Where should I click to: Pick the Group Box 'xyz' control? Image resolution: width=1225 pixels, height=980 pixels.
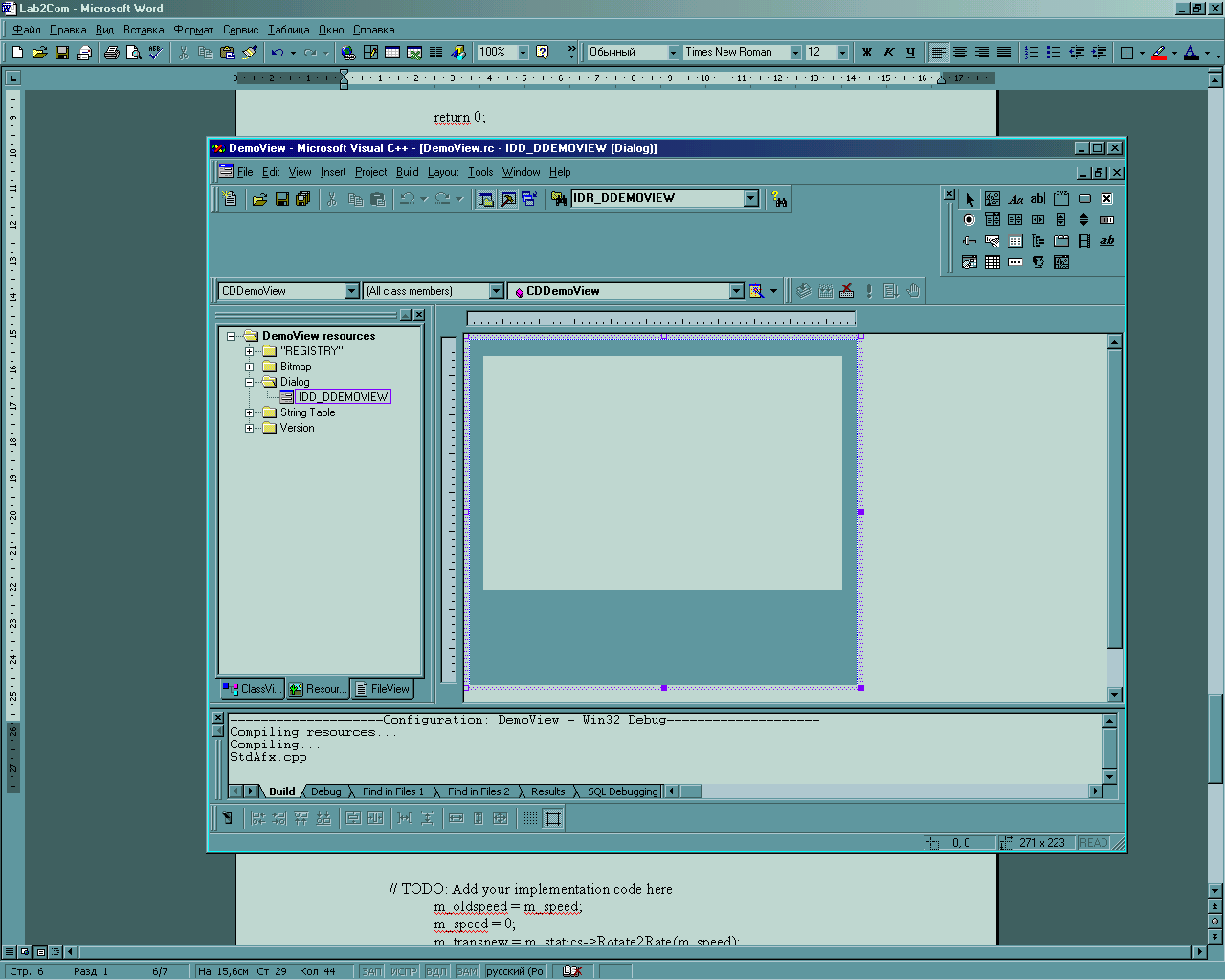(1061, 199)
